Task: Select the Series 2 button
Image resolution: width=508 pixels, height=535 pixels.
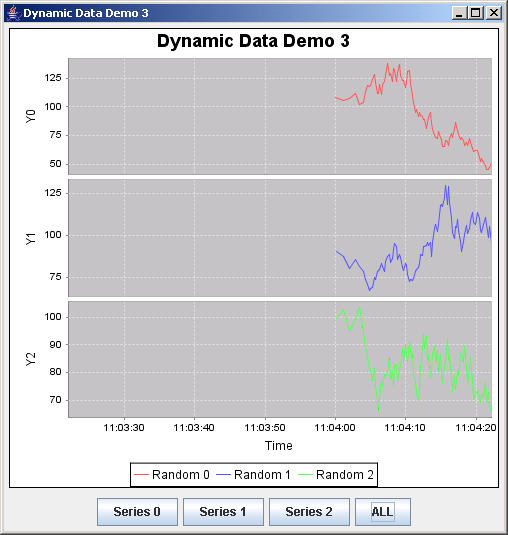Action: point(309,512)
